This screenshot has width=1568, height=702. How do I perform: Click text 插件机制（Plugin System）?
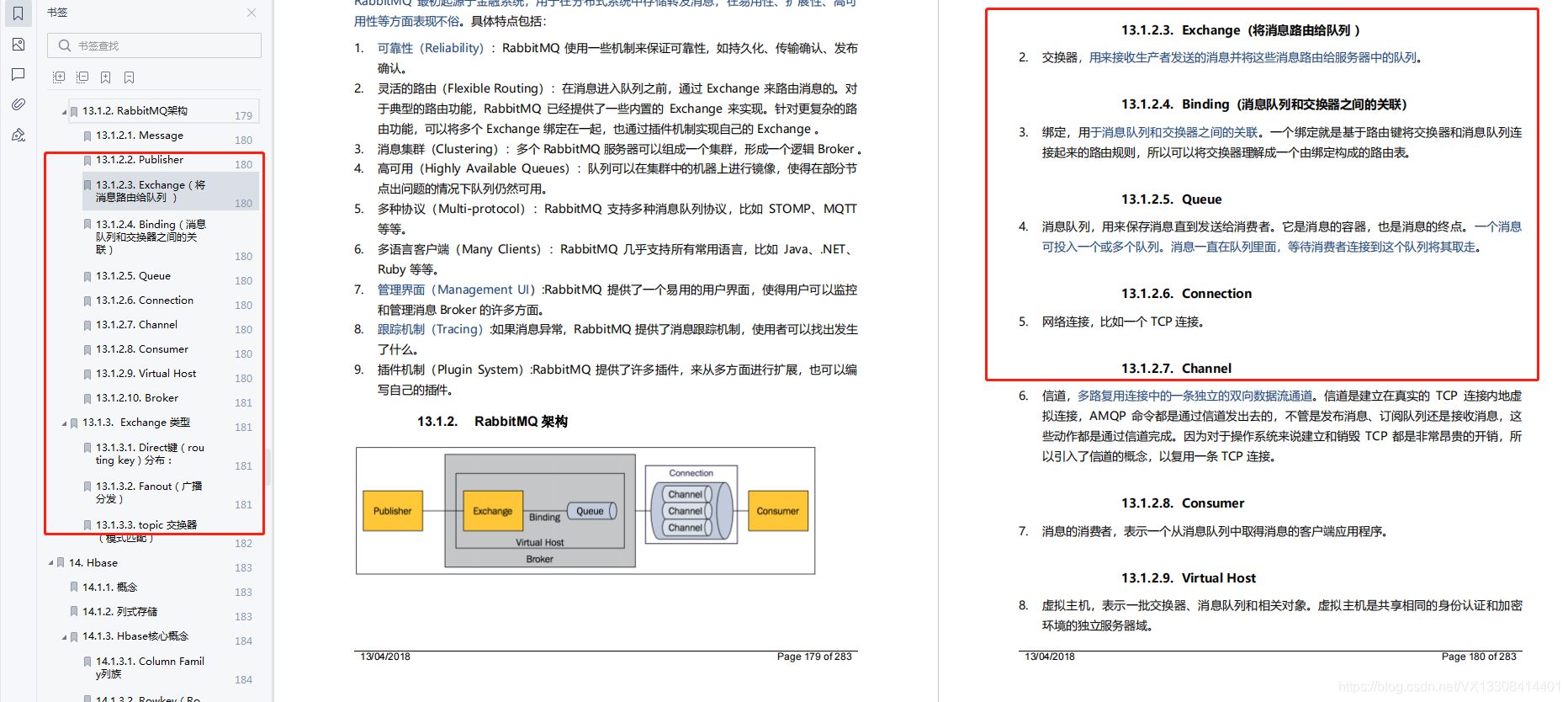[454, 370]
